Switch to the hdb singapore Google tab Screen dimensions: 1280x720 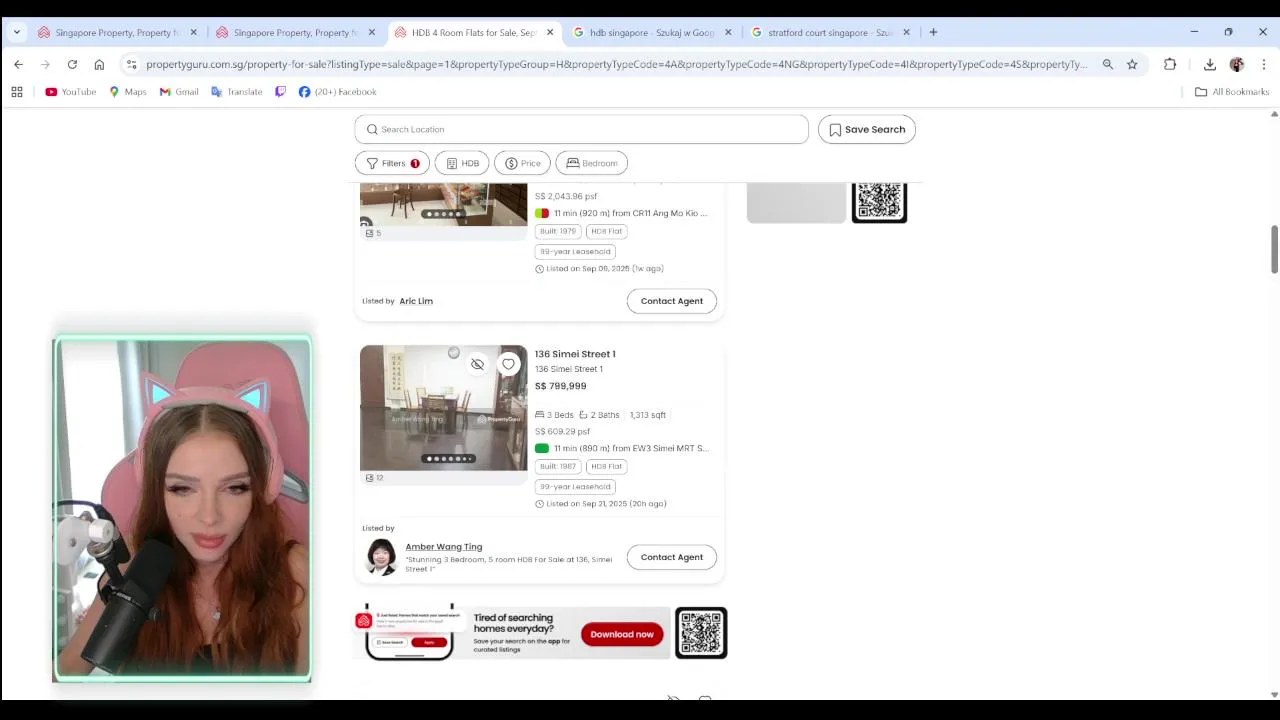pyautogui.click(x=651, y=32)
